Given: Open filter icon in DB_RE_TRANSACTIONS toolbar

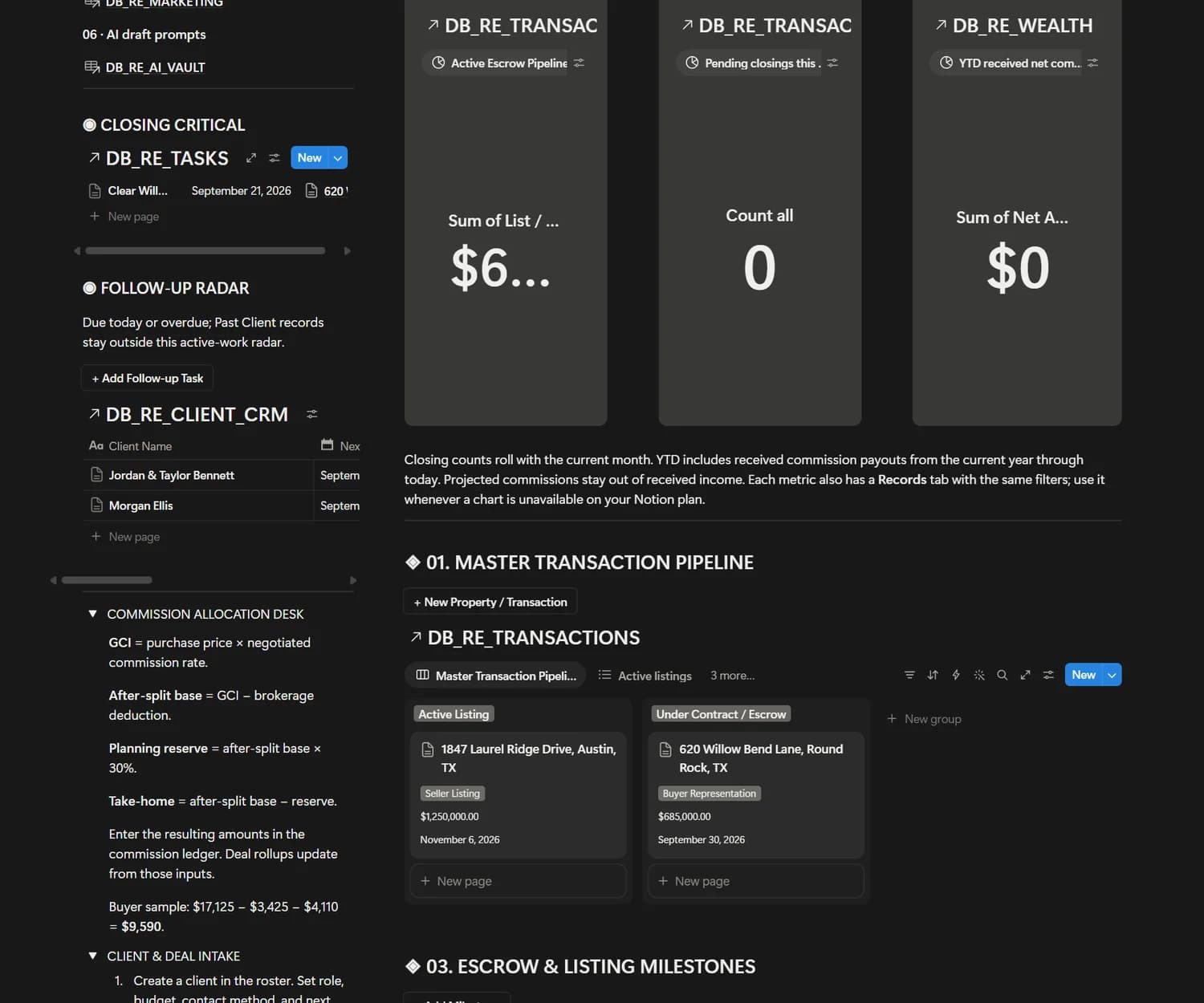Looking at the screenshot, I should tap(909, 675).
